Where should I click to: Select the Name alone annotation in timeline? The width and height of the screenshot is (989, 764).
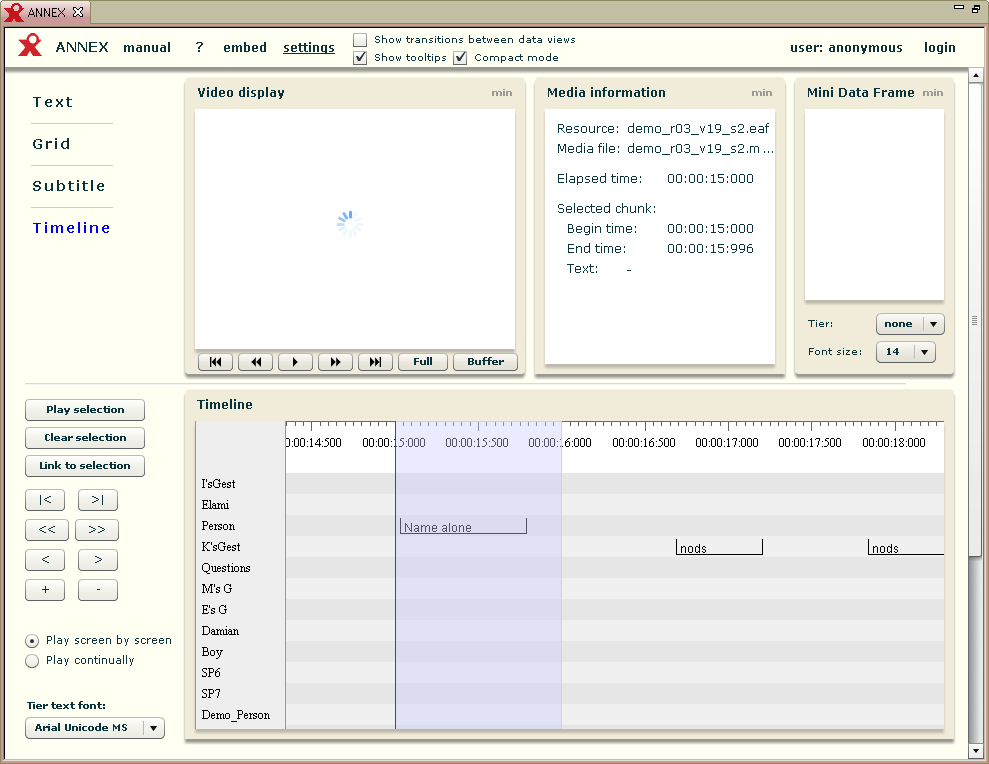pos(462,527)
